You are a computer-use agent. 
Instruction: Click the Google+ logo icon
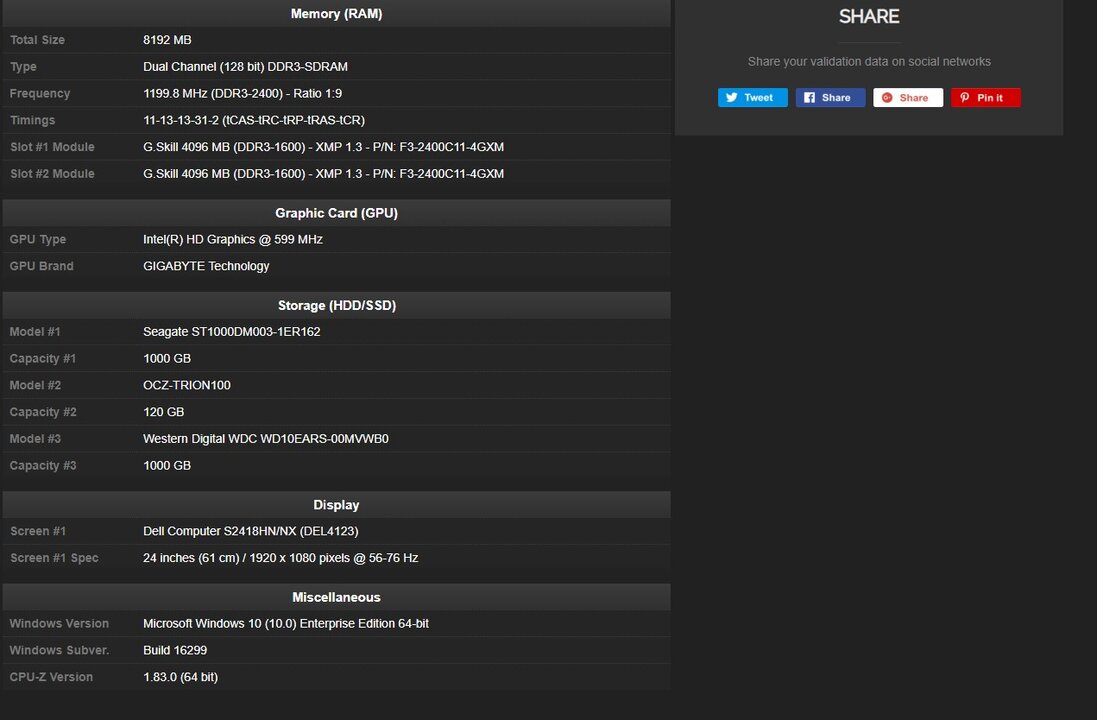pos(887,97)
